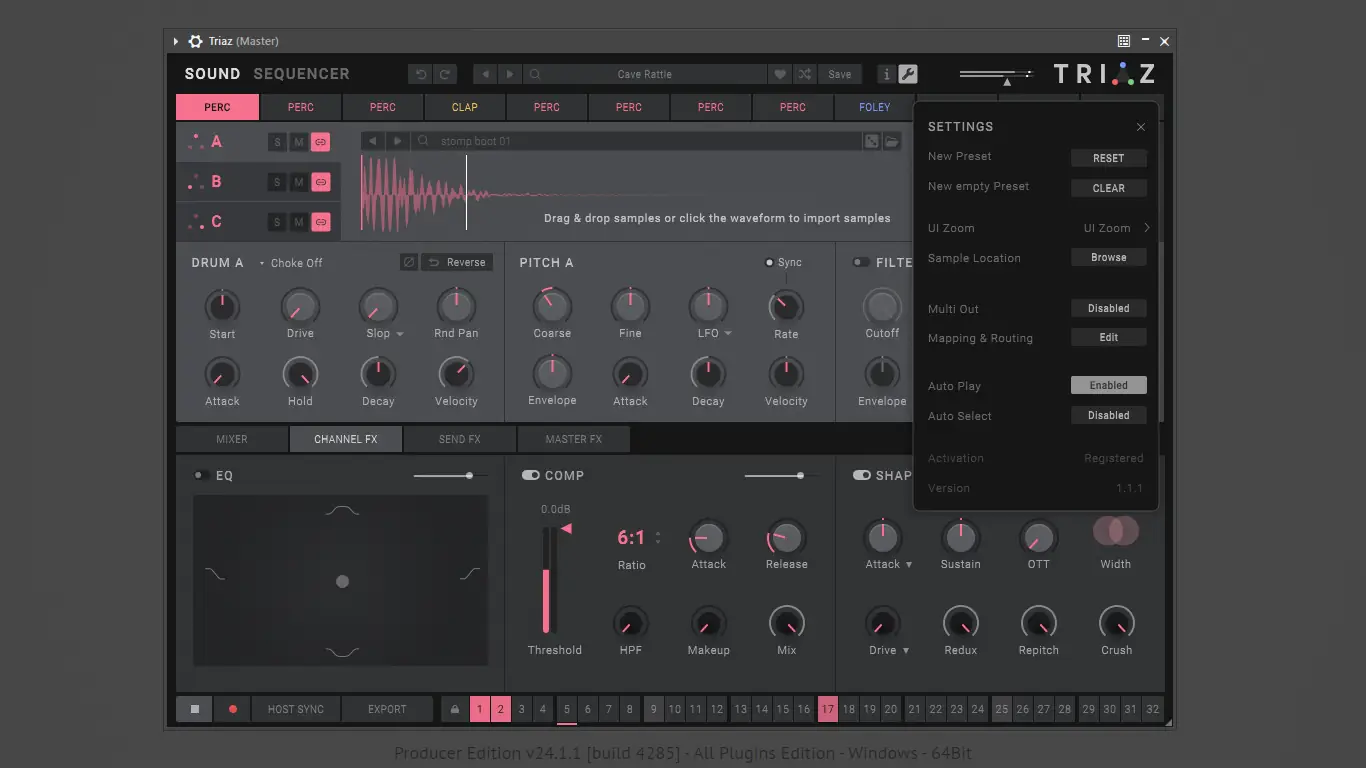Viewport: 1366px width, 768px height.
Task: Toggle the Filter section switch
Action: pos(860,262)
